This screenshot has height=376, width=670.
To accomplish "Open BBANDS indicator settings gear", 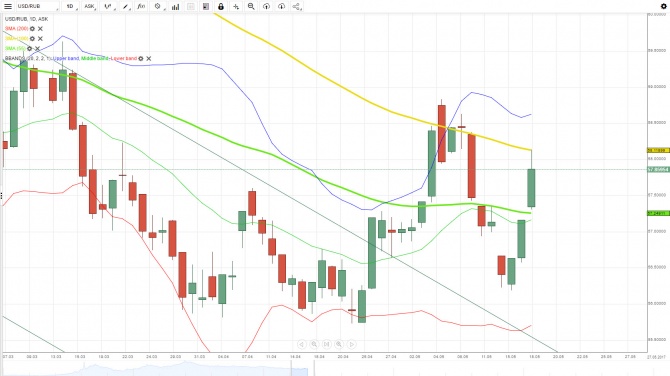I will (x=141, y=59).
